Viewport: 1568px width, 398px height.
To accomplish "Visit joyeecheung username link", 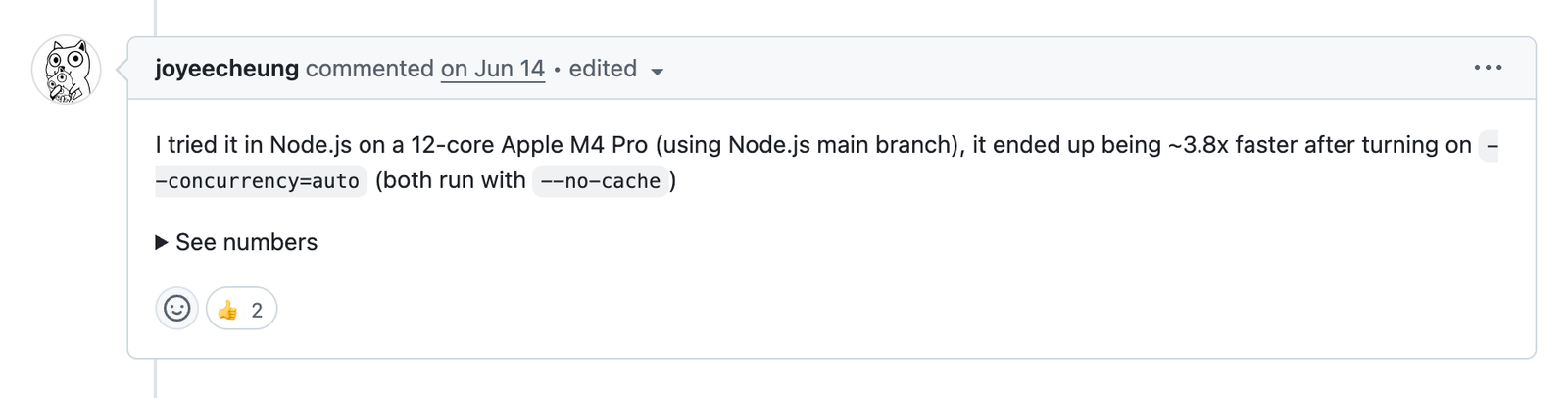I will tap(226, 69).
